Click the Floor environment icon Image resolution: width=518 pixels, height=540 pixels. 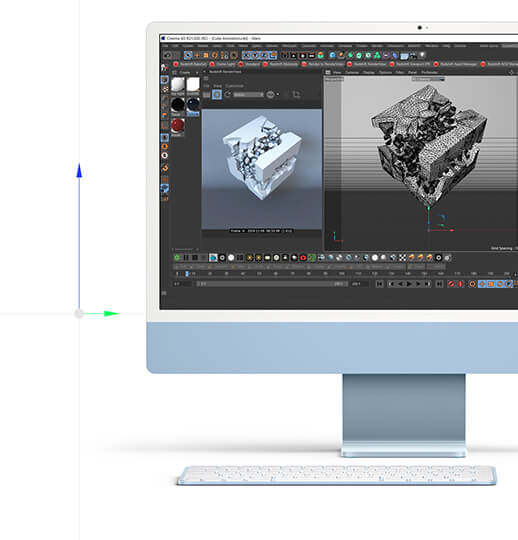point(404,55)
